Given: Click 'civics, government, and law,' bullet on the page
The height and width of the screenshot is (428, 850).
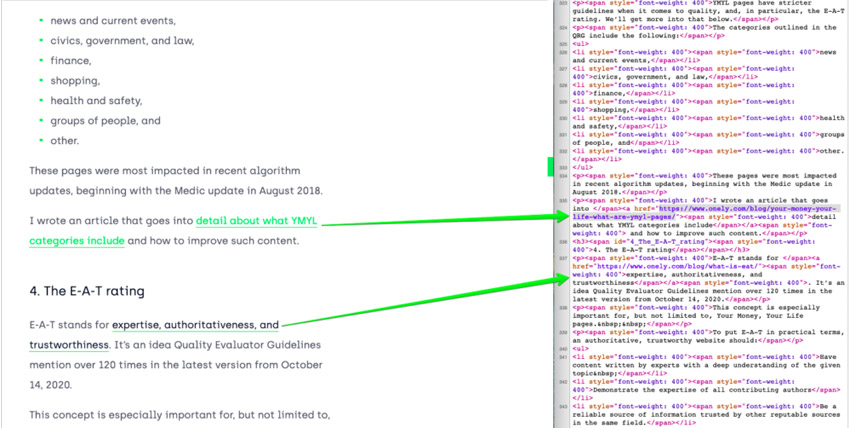Looking at the screenshot, I should pyautogui.click(x=122, y=41).
